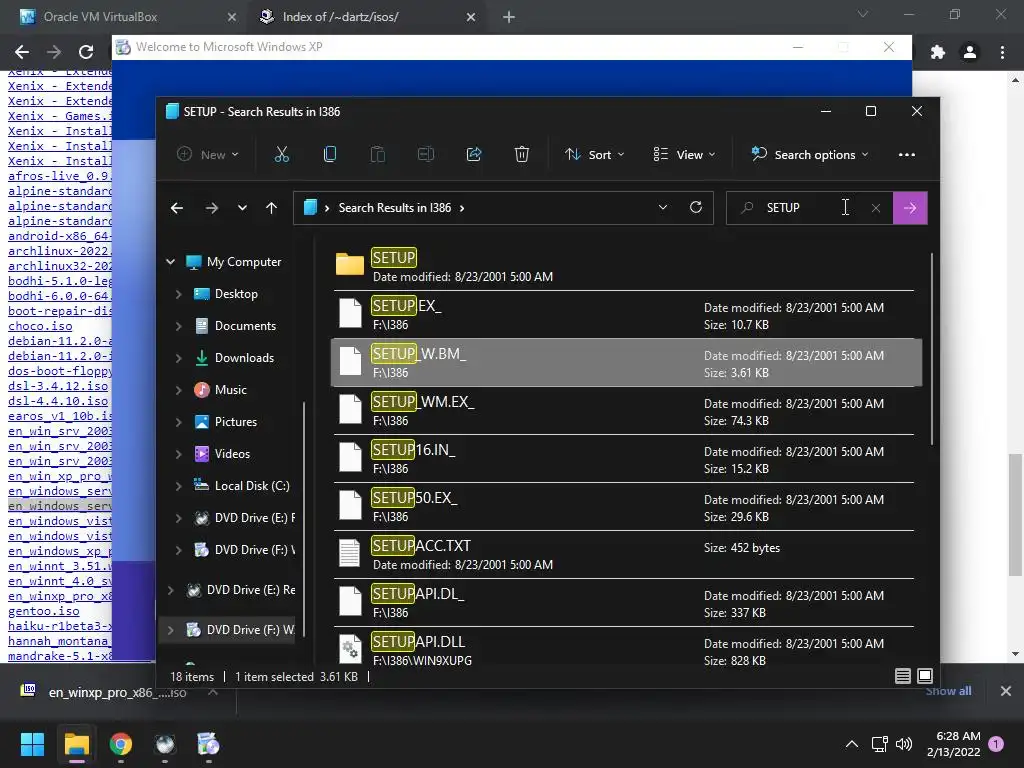The image size is (1024, 768).
Task: Open the View dropdown
Action: pos(684,155)
